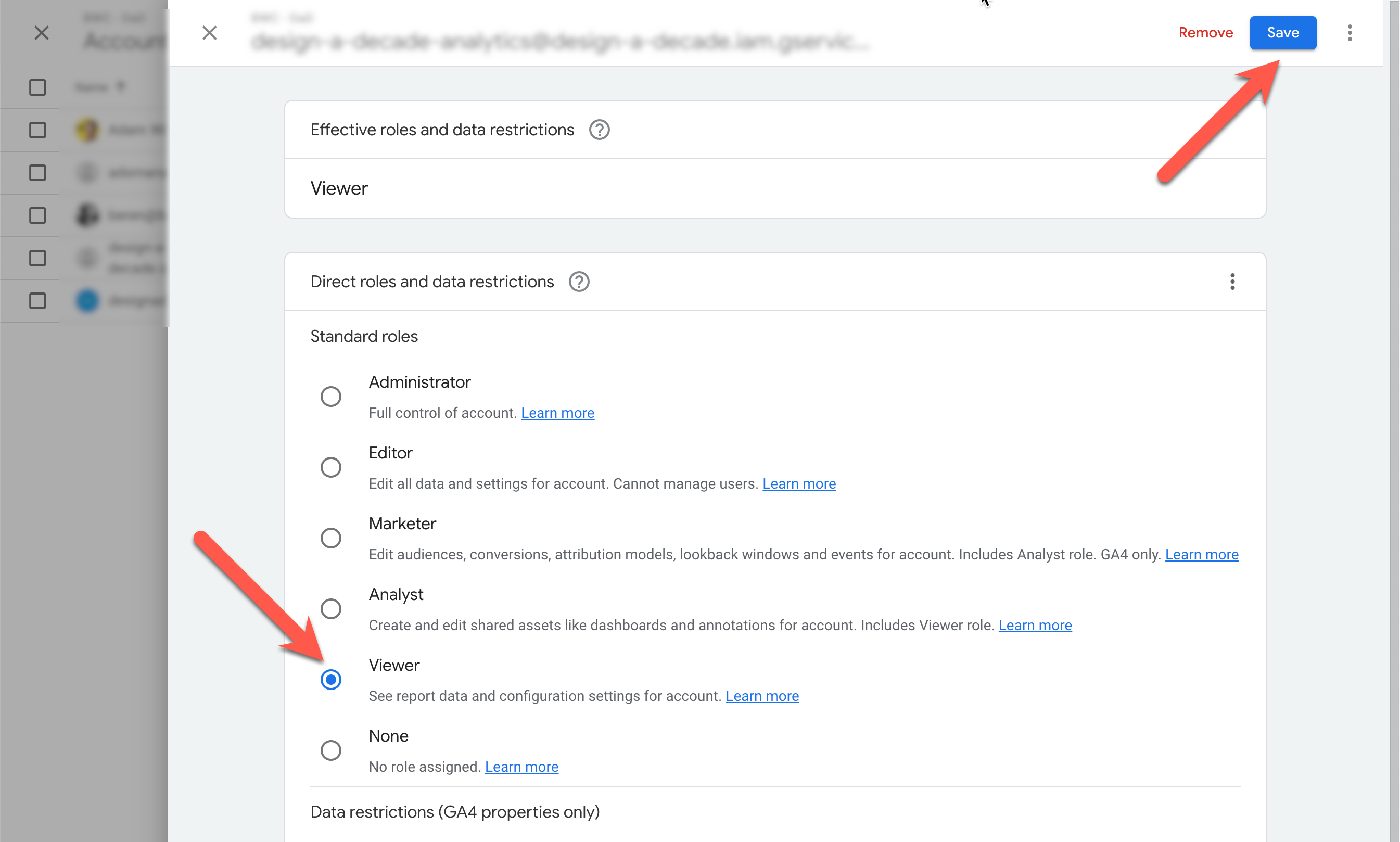The height and width of the screenshot is (842, 1400).
Task: Open help for Effective roles and data restrictions
Action: (x=599, y=130)
